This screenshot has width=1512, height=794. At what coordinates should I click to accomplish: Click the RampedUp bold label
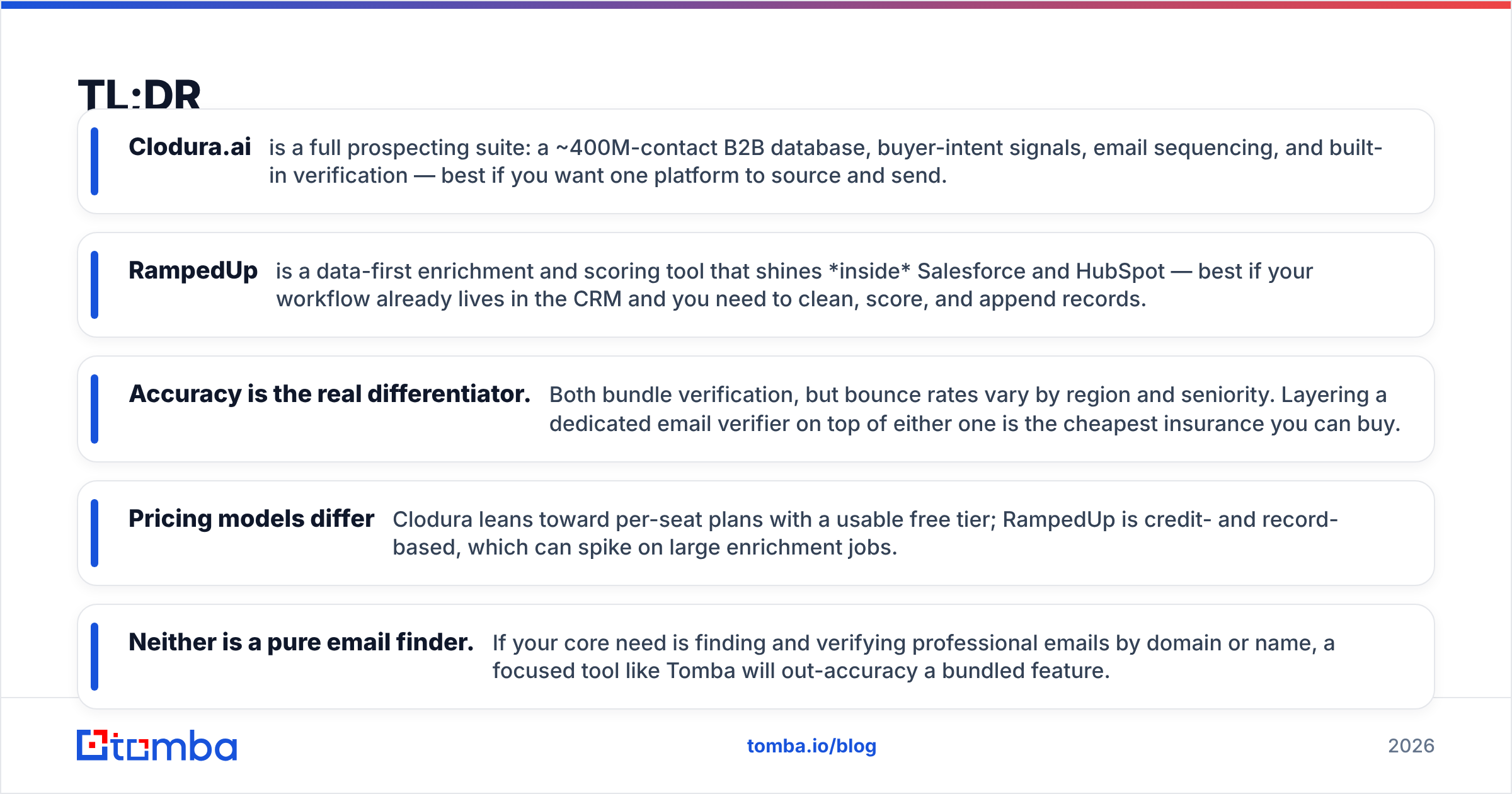point(193,271)
